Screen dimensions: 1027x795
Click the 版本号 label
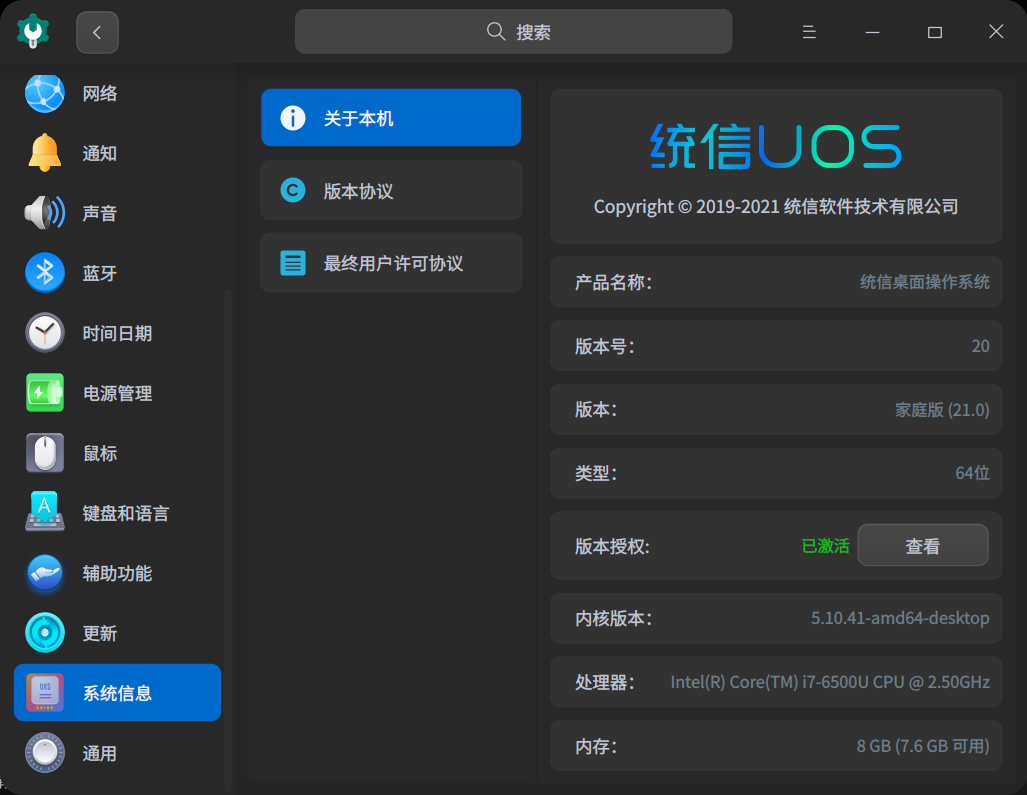coord(605,346)
